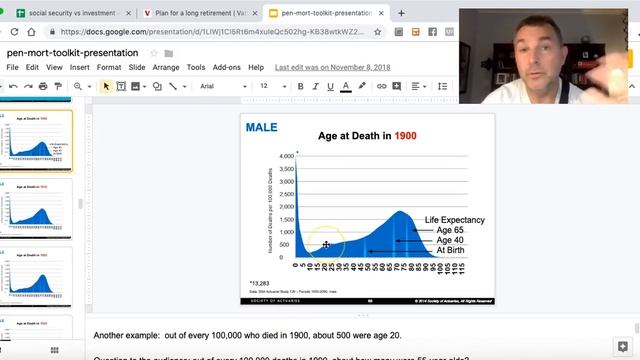Viewport: 640px width, 360px height.
Task: Rename the pen-mort-toolkit-presentation title
Action: (72, 53)
